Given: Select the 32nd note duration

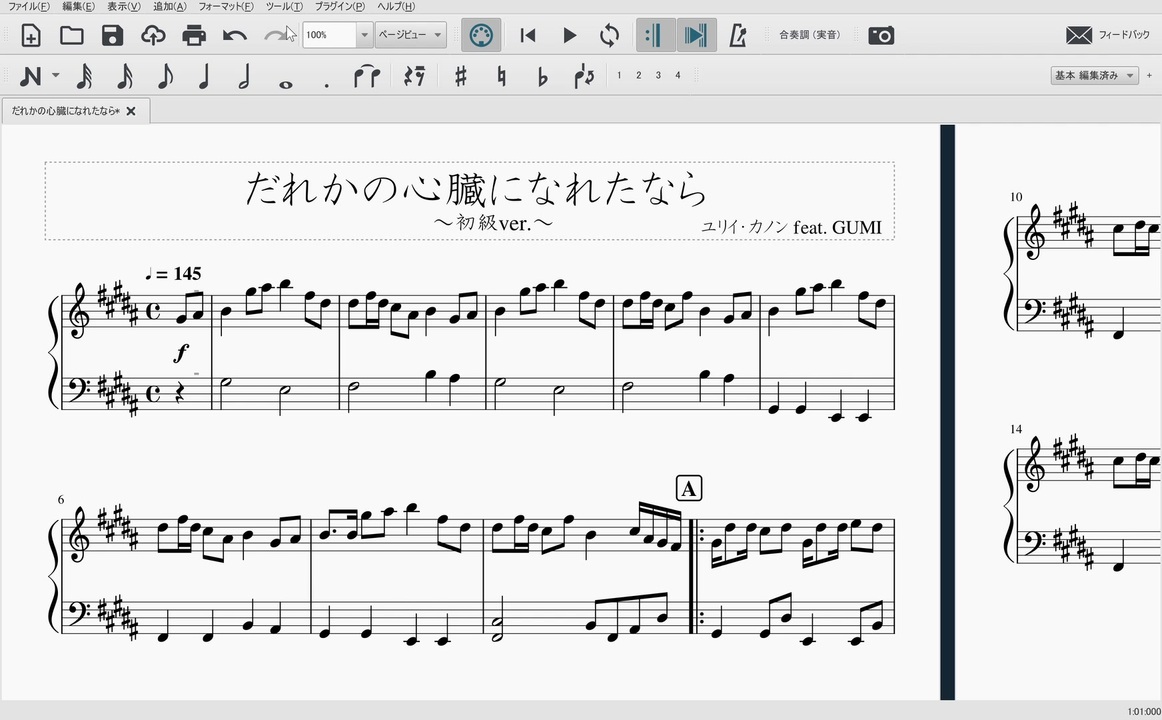Looking at the screenshot, I should pos(84,76).
